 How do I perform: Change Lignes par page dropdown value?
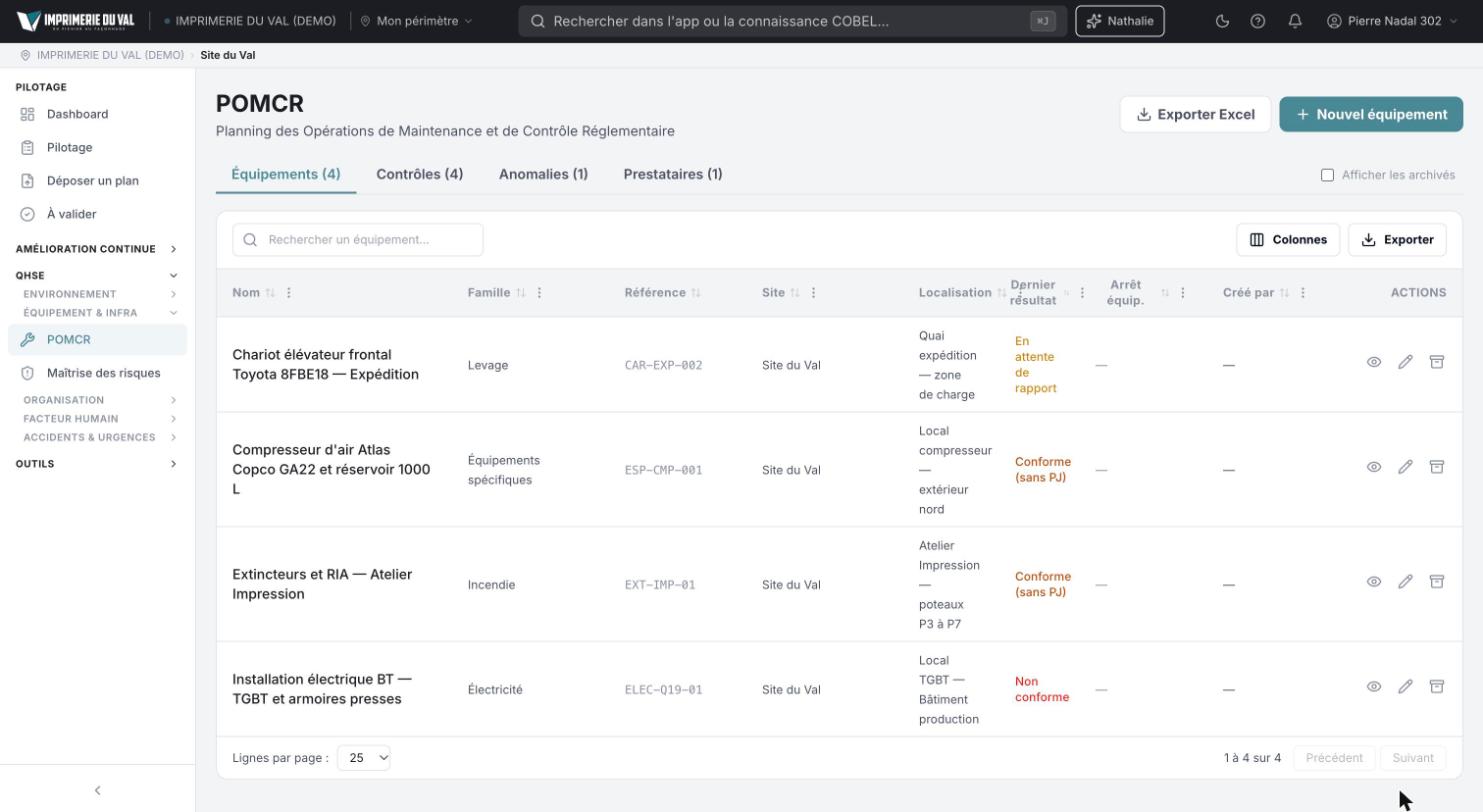click(364, 758)
